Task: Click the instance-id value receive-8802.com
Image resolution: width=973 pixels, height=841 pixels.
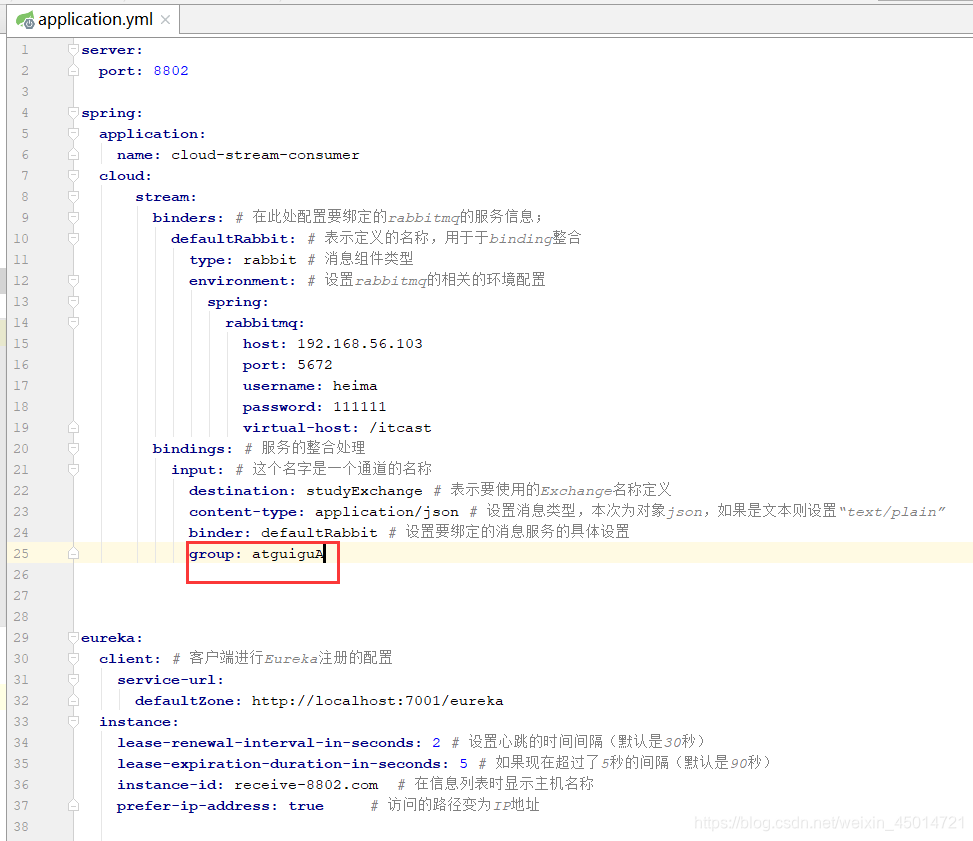Action: click(306, 785)
